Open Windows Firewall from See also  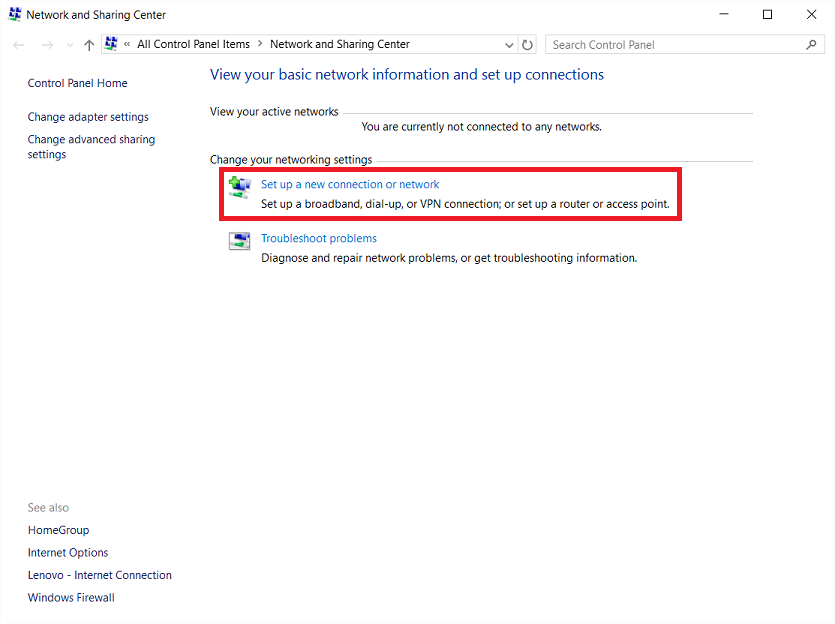click(x=71, y=598)
